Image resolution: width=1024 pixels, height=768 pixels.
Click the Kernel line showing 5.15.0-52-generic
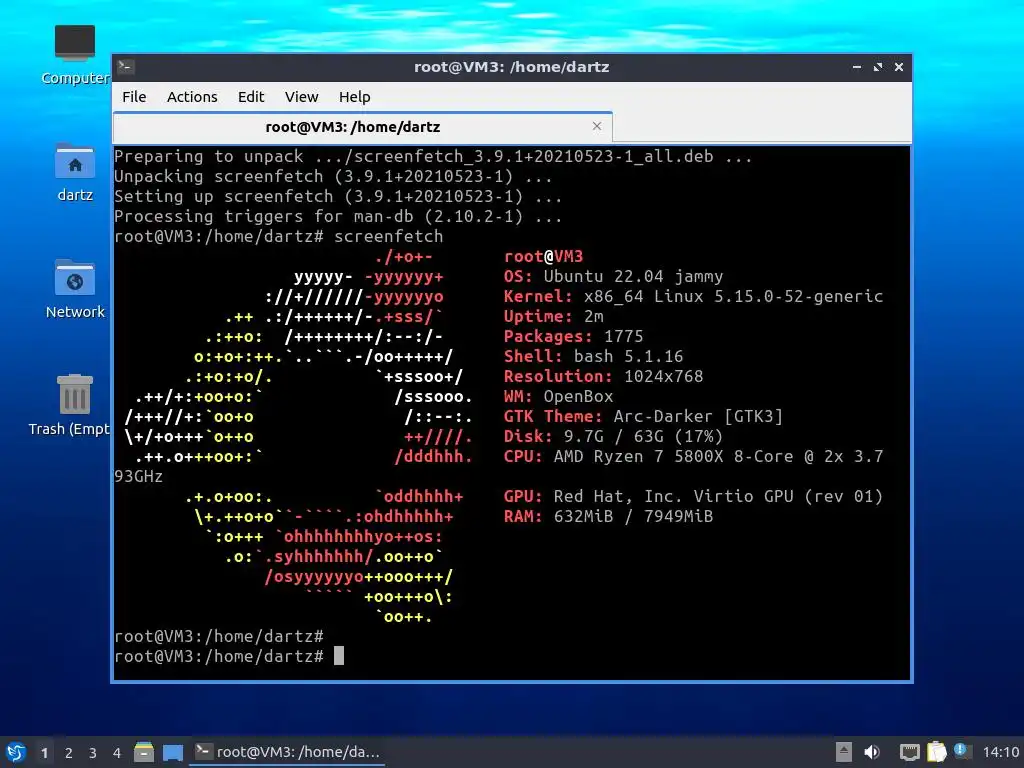click(693, 296)
